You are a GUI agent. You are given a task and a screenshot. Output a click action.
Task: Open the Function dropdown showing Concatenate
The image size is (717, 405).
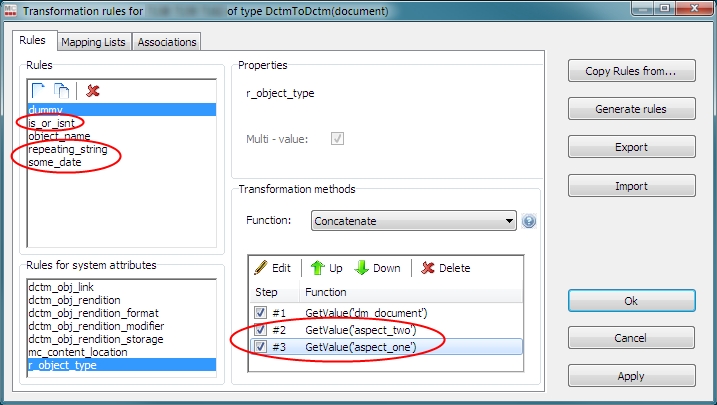point(412,220)
